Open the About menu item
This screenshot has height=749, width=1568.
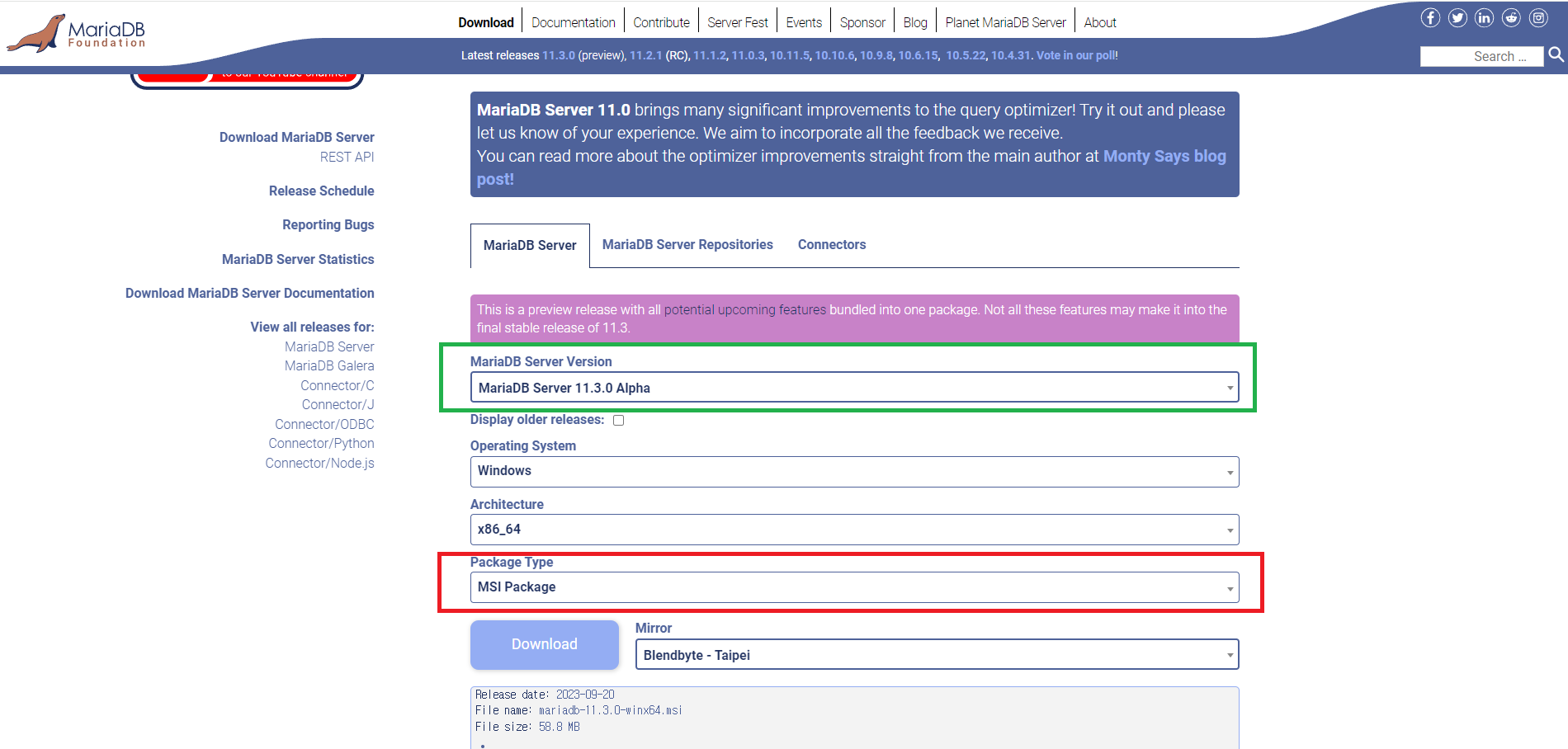coord(1100,22)
